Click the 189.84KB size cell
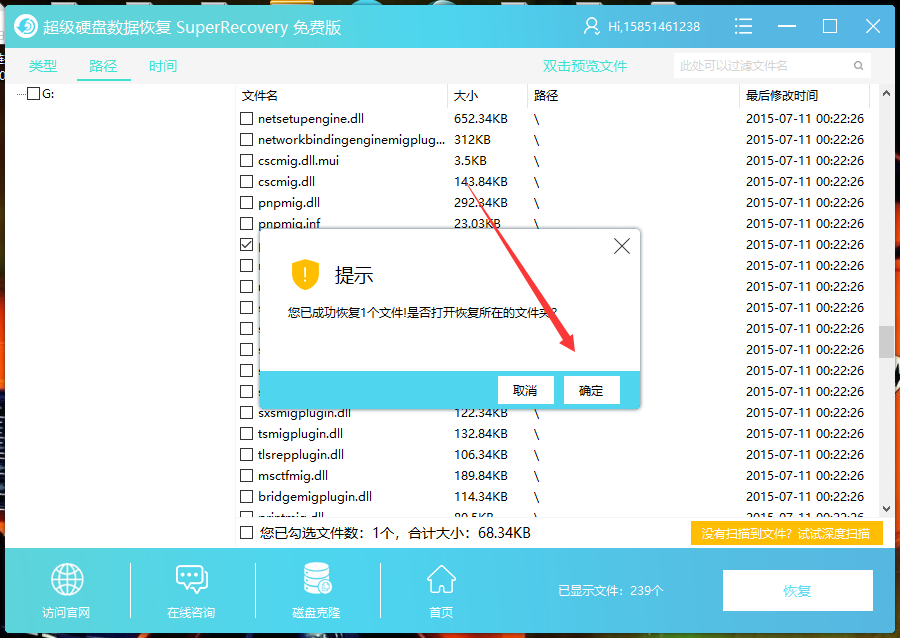This screenshot has width=900, height=638. pyautogui.click(x=480, y=476)
